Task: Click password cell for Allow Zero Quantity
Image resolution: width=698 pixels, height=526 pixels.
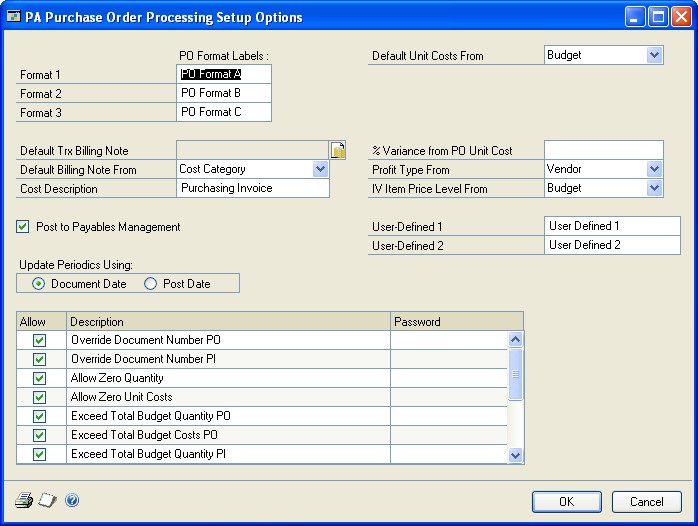Action: click(x=449, y=378)
